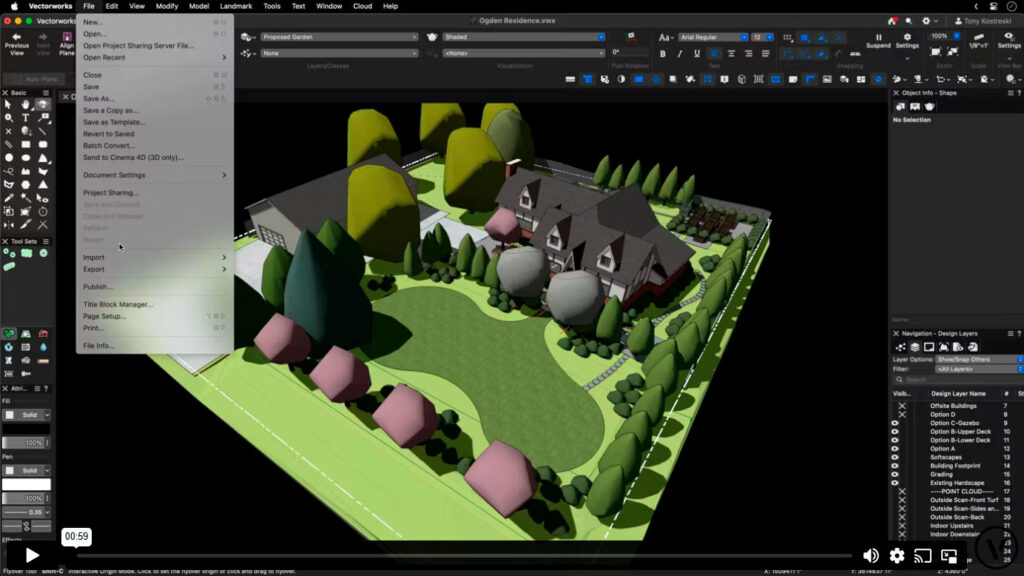Screen dimensions: 1024x576
Task: Open video settings gear icon
Action: pyautogui.click(x=897, y=556)
